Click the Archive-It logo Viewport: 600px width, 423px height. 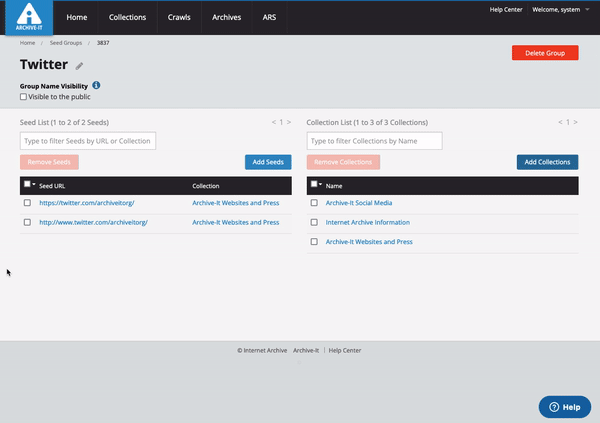pos(31,17)
